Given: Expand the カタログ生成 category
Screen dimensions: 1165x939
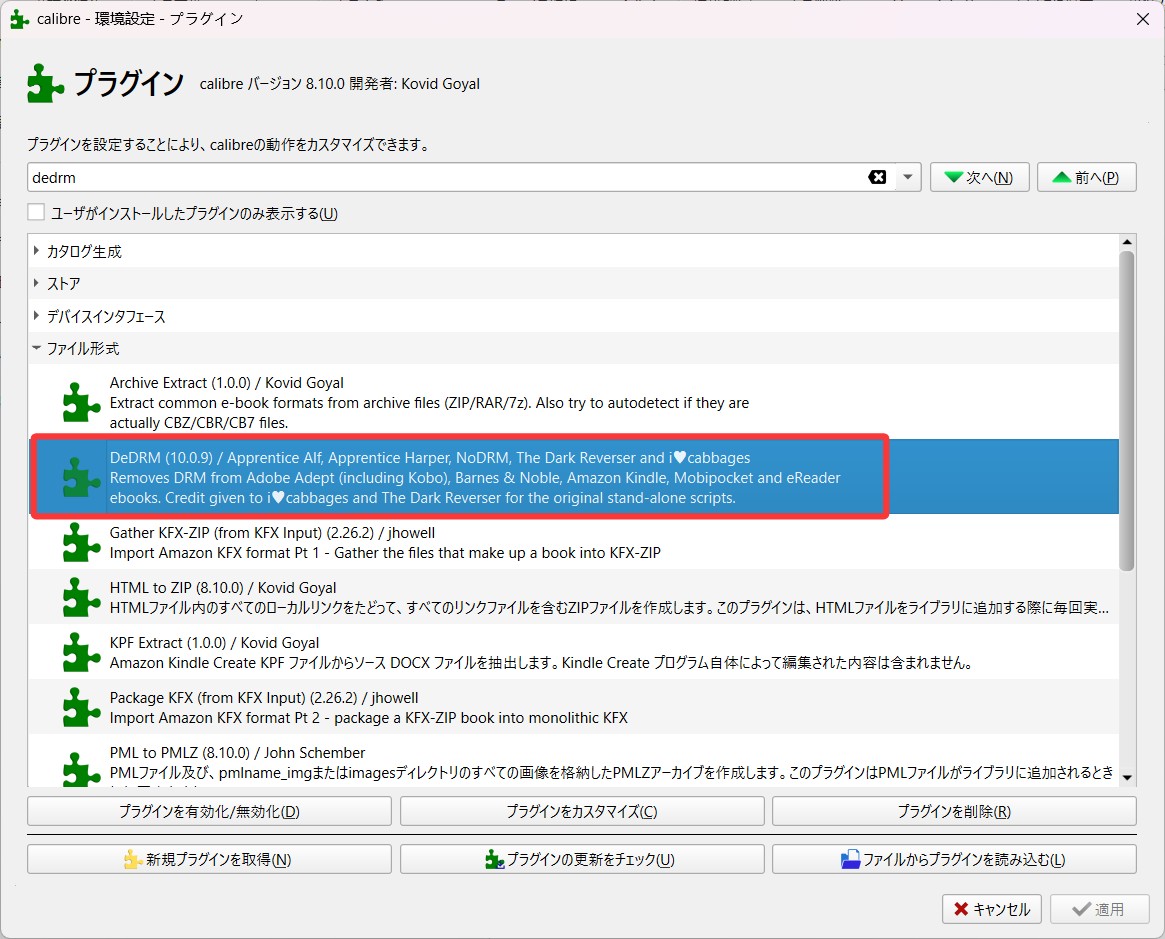Looking at the screenshot, I should click(x=37, y=251).
